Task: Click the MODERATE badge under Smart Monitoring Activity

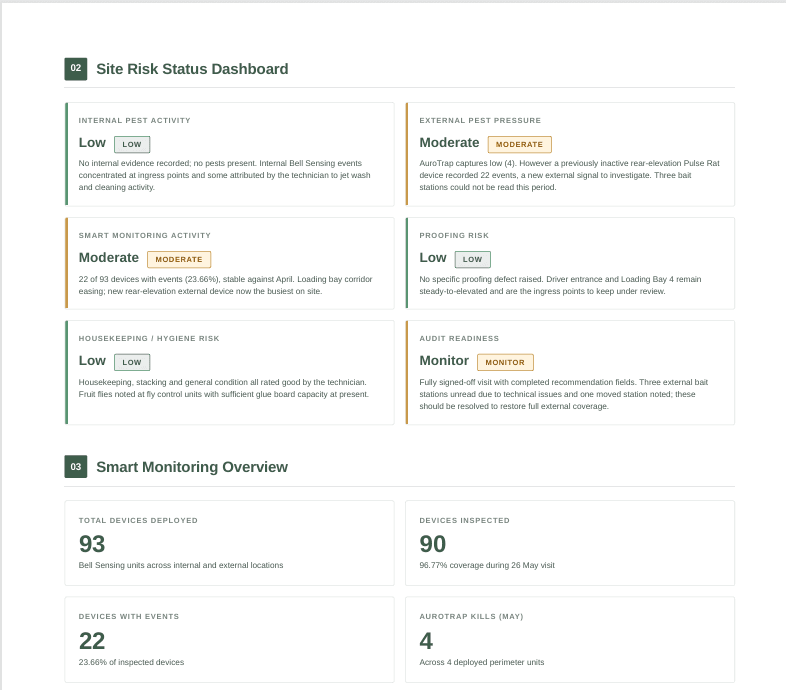Action: (x=179, y=259)
